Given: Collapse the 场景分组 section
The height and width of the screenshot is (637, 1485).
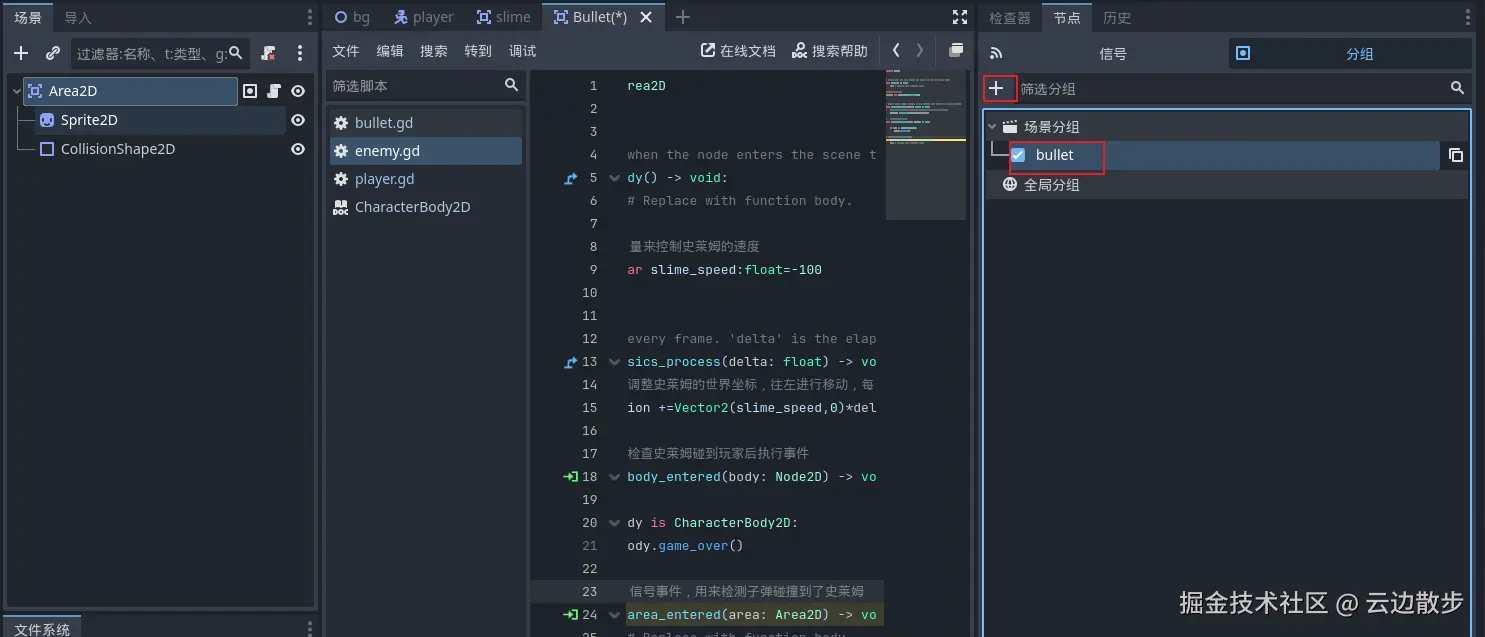Looking at the screenshot, I should (x=992, y=127).
